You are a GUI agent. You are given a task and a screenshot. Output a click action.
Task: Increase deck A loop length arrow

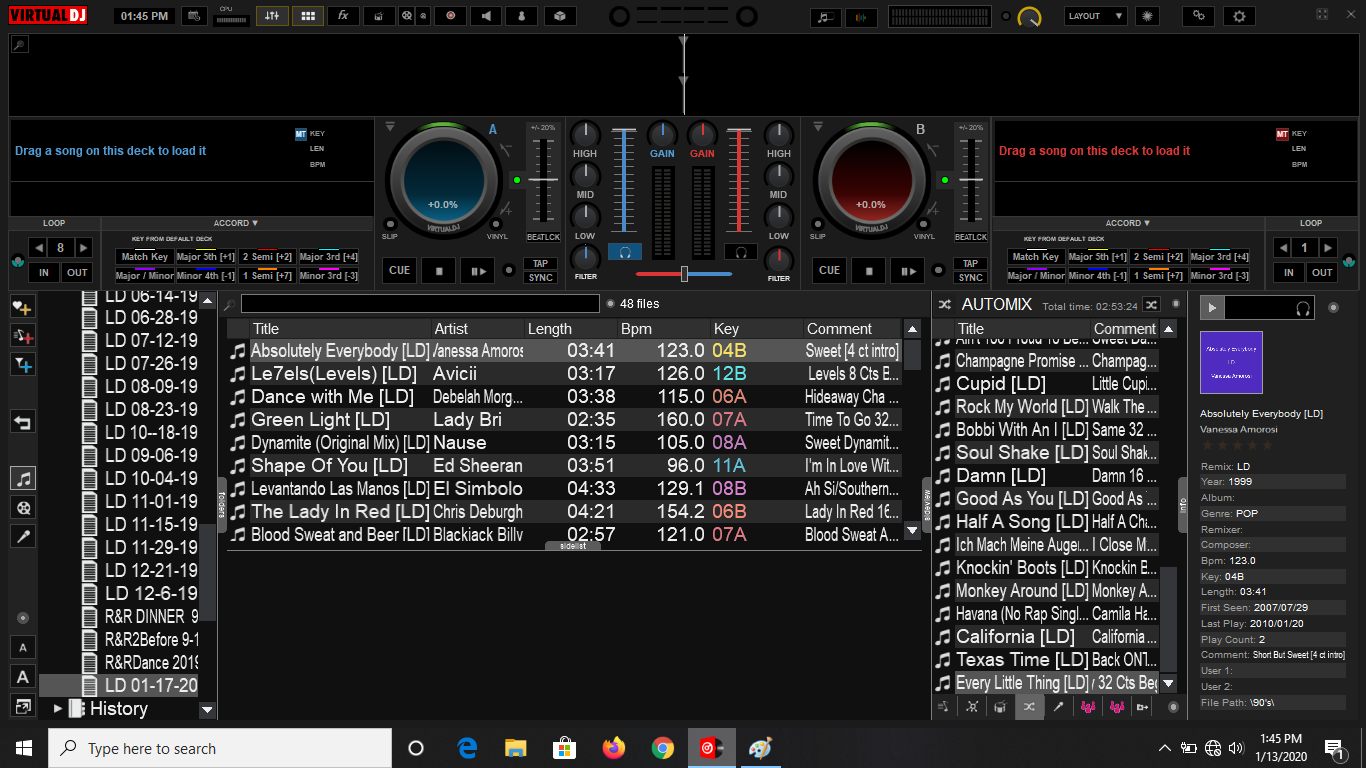(83, 248)
